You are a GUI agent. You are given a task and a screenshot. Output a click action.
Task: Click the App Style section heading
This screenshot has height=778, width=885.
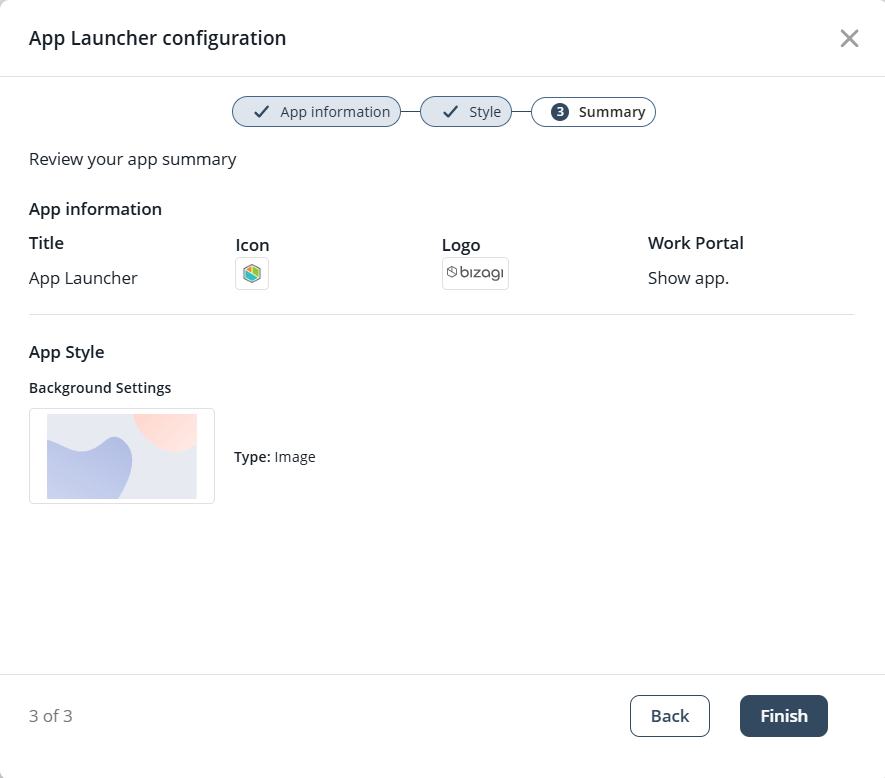pyautogui.click(x=67, y=352)
